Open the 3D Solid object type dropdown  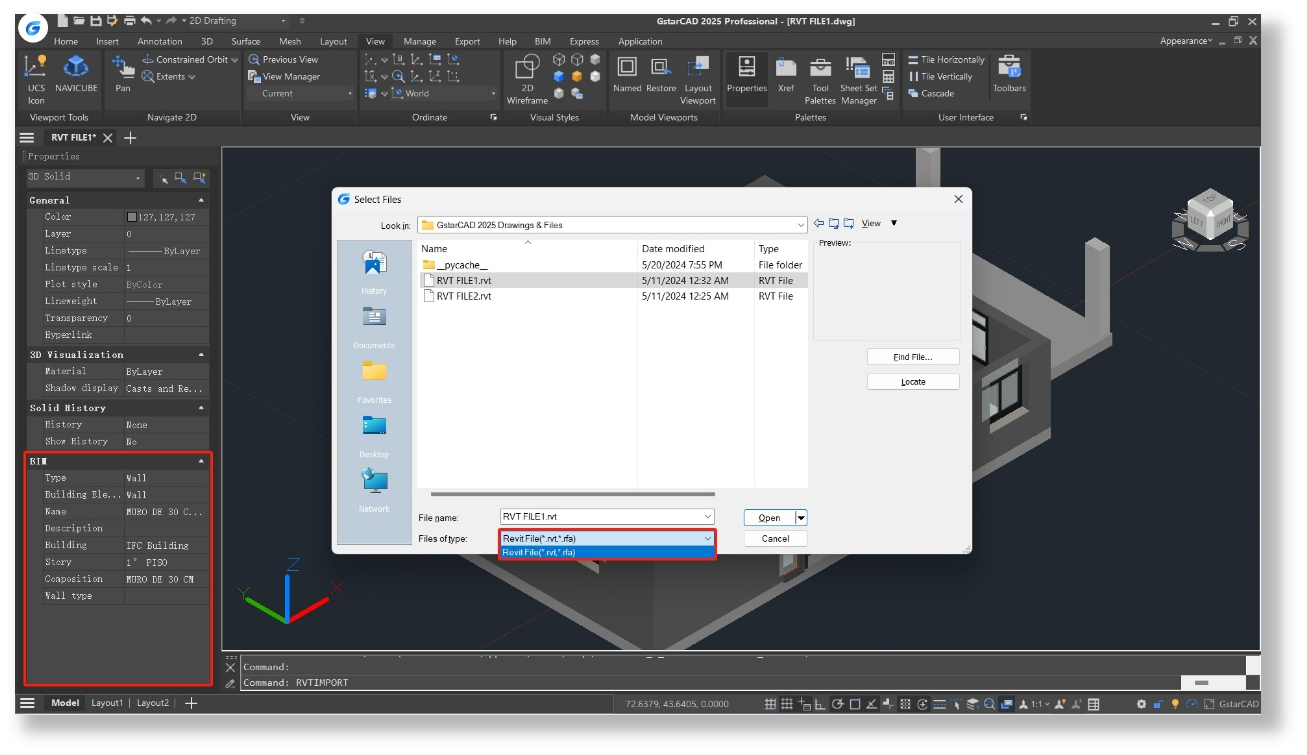tap(86, 177)
